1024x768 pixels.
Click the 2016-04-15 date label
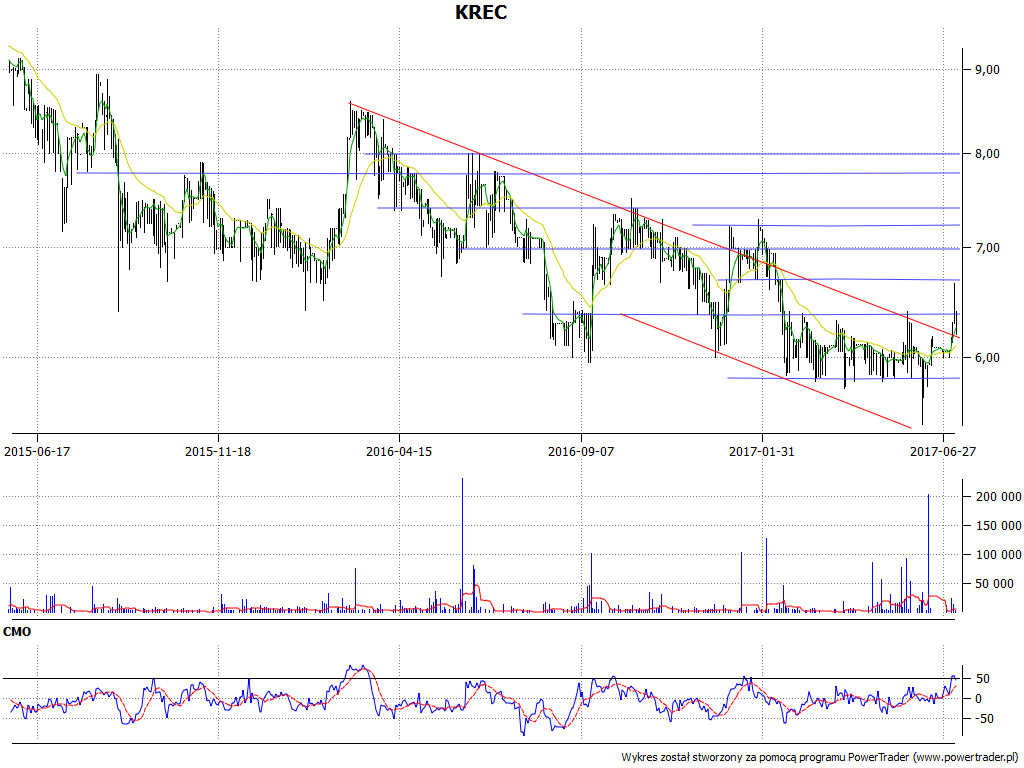[x=399, y=451]
